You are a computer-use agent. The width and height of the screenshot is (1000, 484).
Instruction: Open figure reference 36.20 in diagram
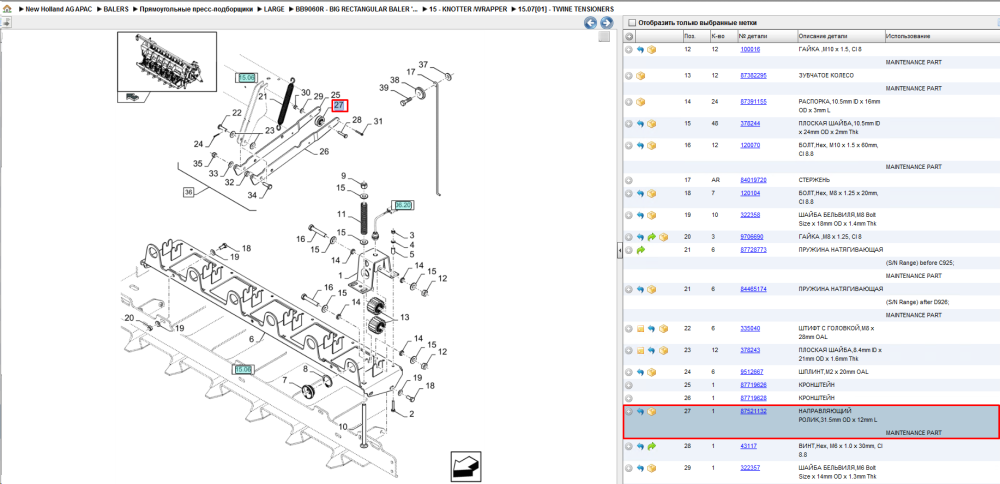(403, 205)
